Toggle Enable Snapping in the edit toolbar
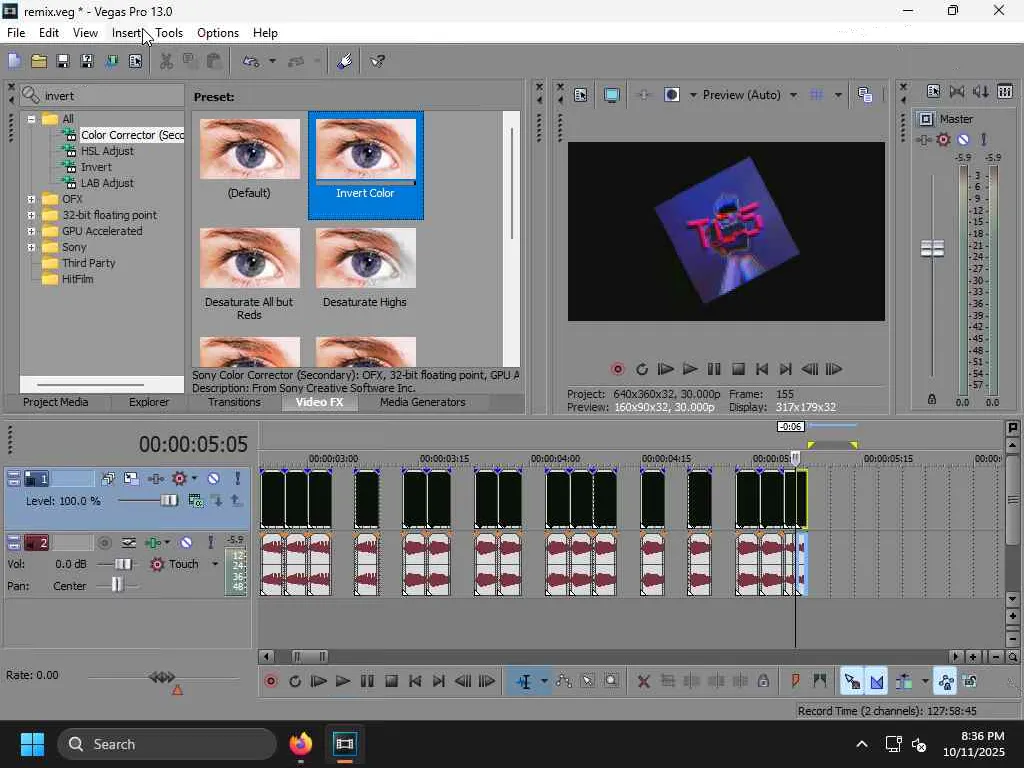Viewport: 1024px width, 768px height. pyautogui.click(x=852, y=682)
